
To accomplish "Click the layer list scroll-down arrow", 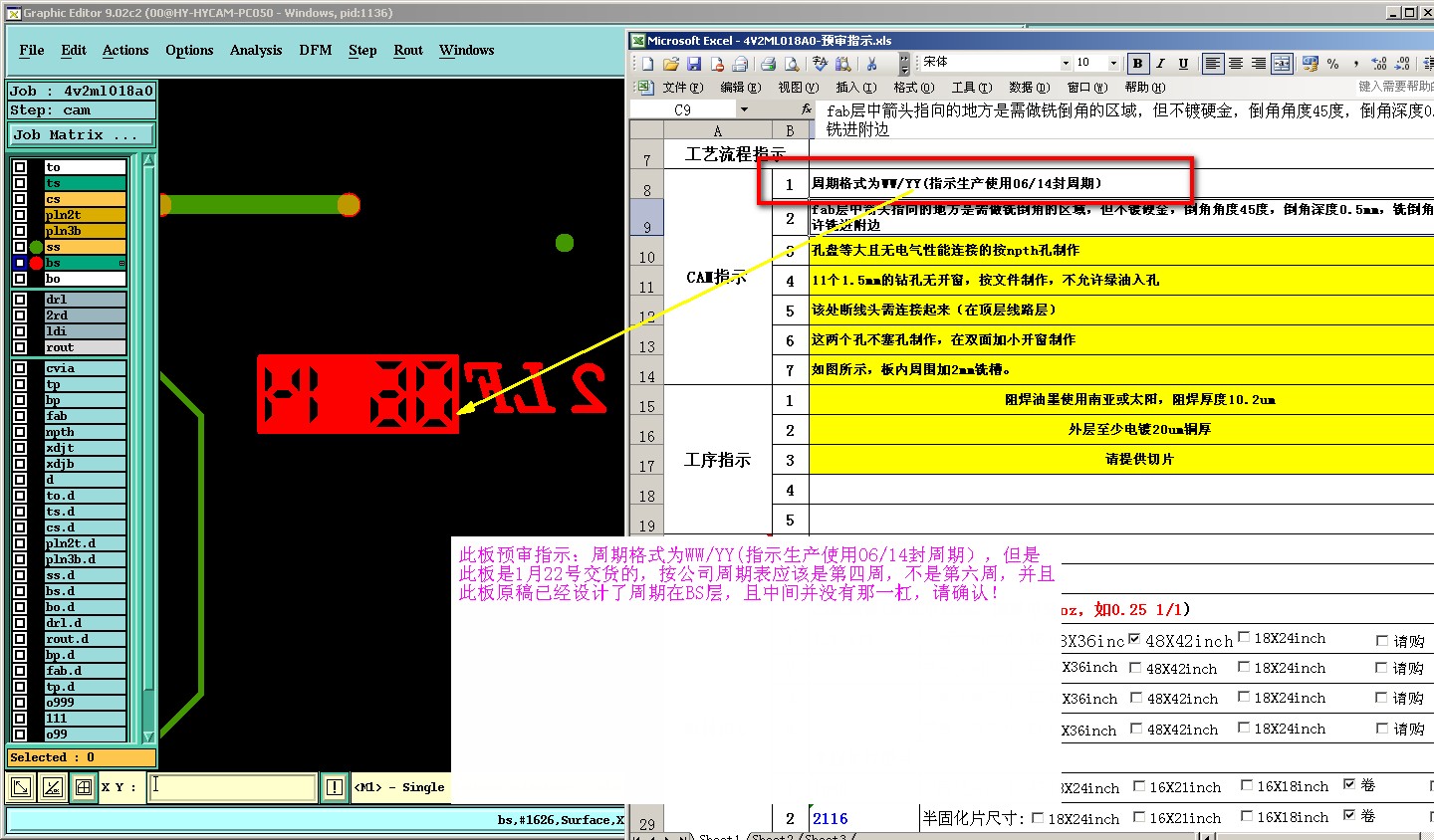I will point(149,736).
